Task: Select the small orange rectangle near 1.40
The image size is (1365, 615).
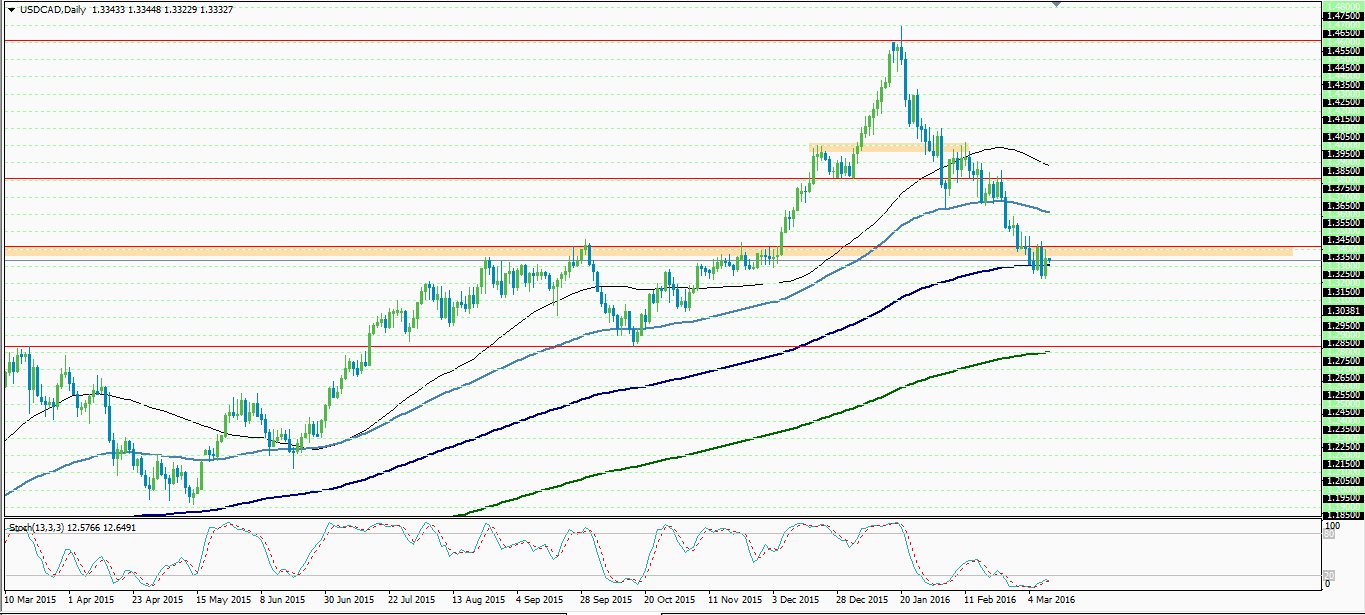Action: click(888, 148)
